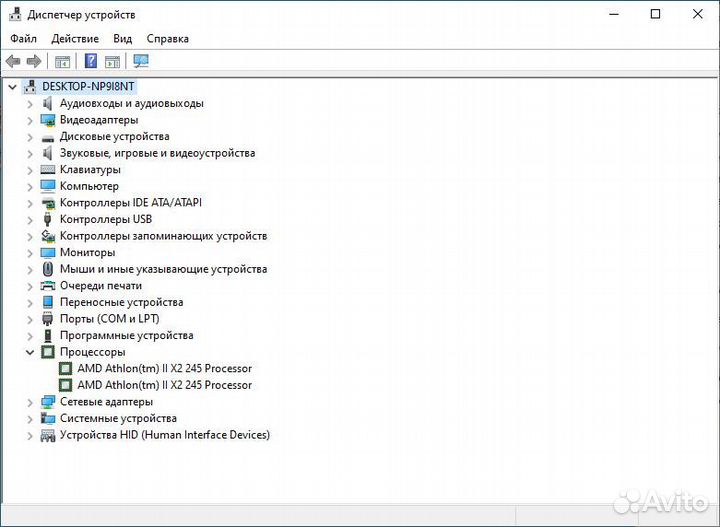This screenshot has height=527, width=720.
Task: Select Устройства HID (Human Interface Devices) item
Action: 164,435
